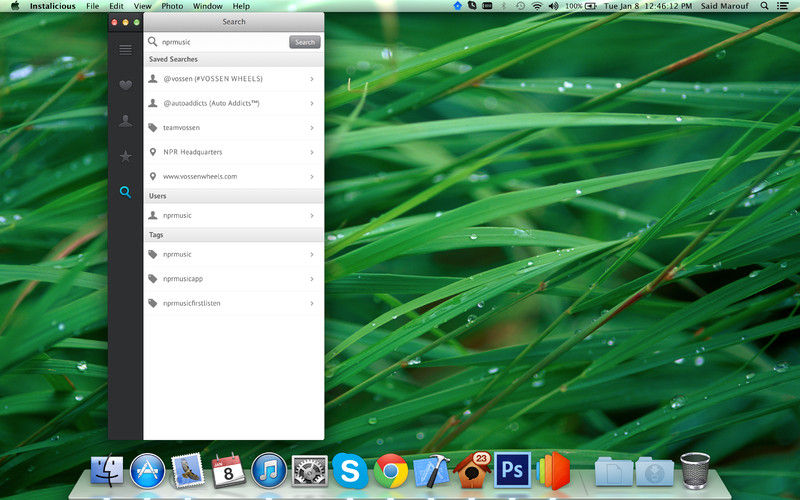Open the profile person icon in sidebar
Viewport: 800px width, 500px height.
[x=125, y=121]
